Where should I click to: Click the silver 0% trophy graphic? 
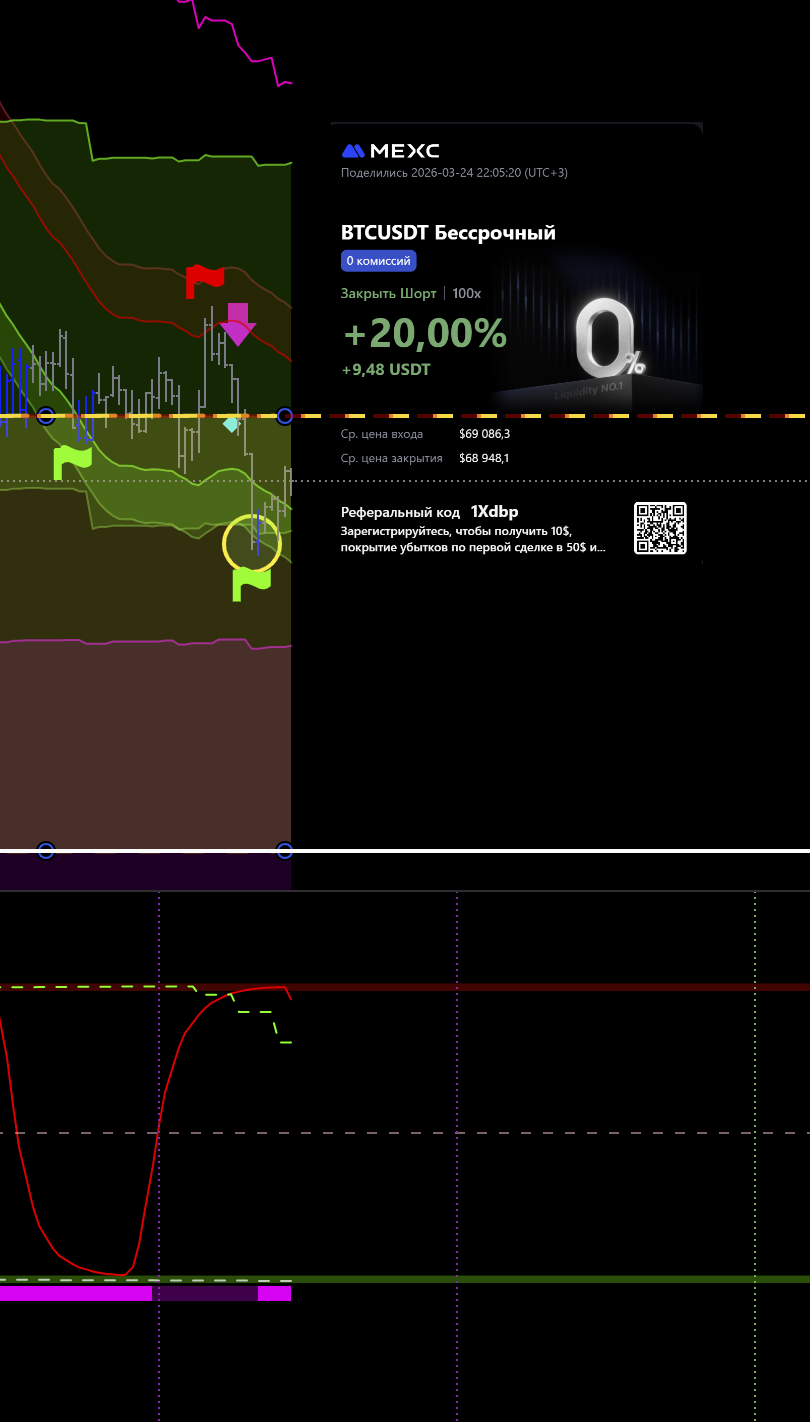607,339
